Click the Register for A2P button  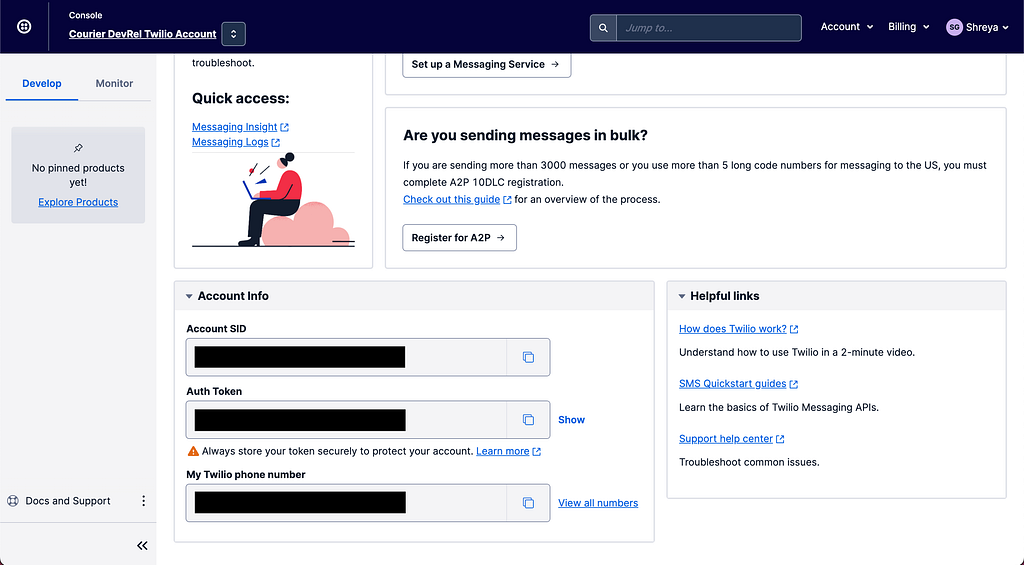tap(459, 238)
